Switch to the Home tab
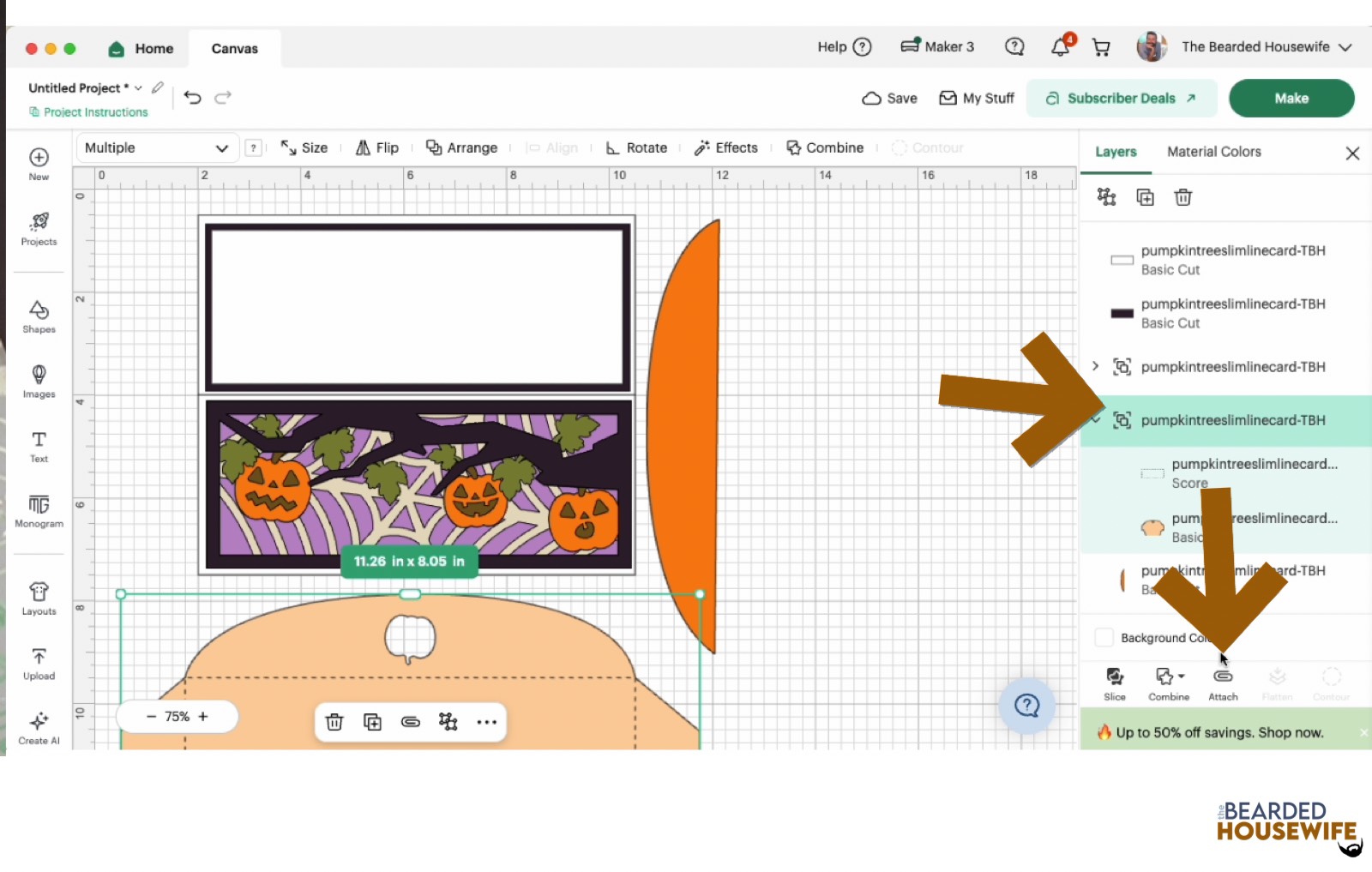1372x872 pixels. (141, 49)
